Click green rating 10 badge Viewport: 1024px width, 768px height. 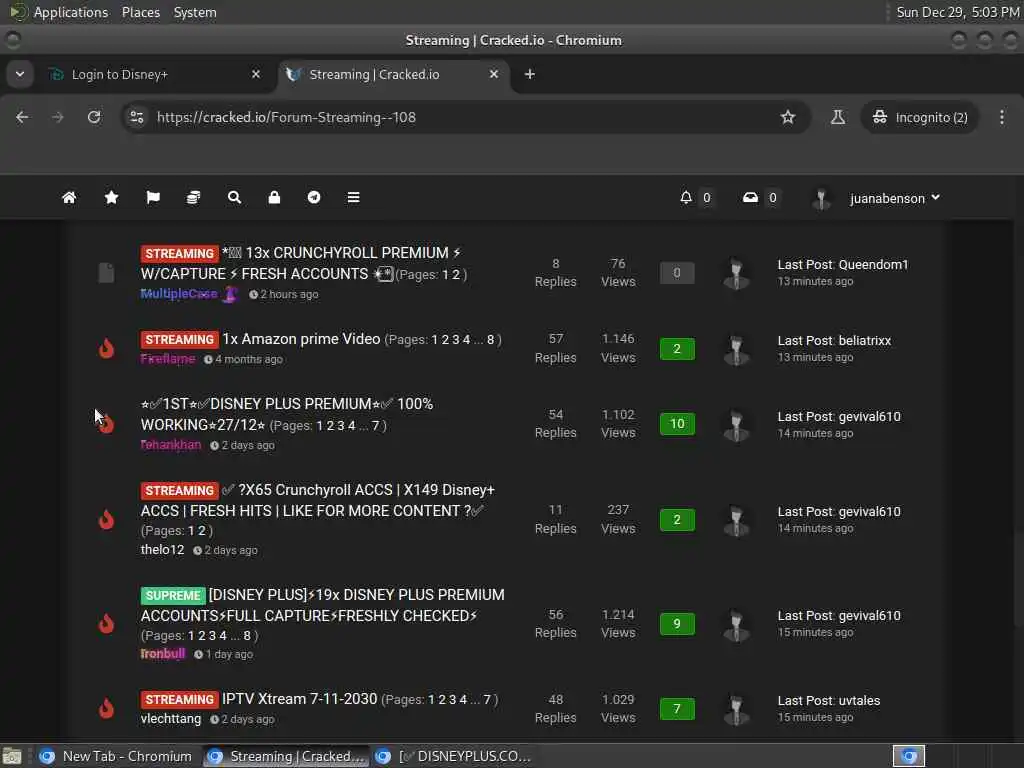click(x=677, y=424)
